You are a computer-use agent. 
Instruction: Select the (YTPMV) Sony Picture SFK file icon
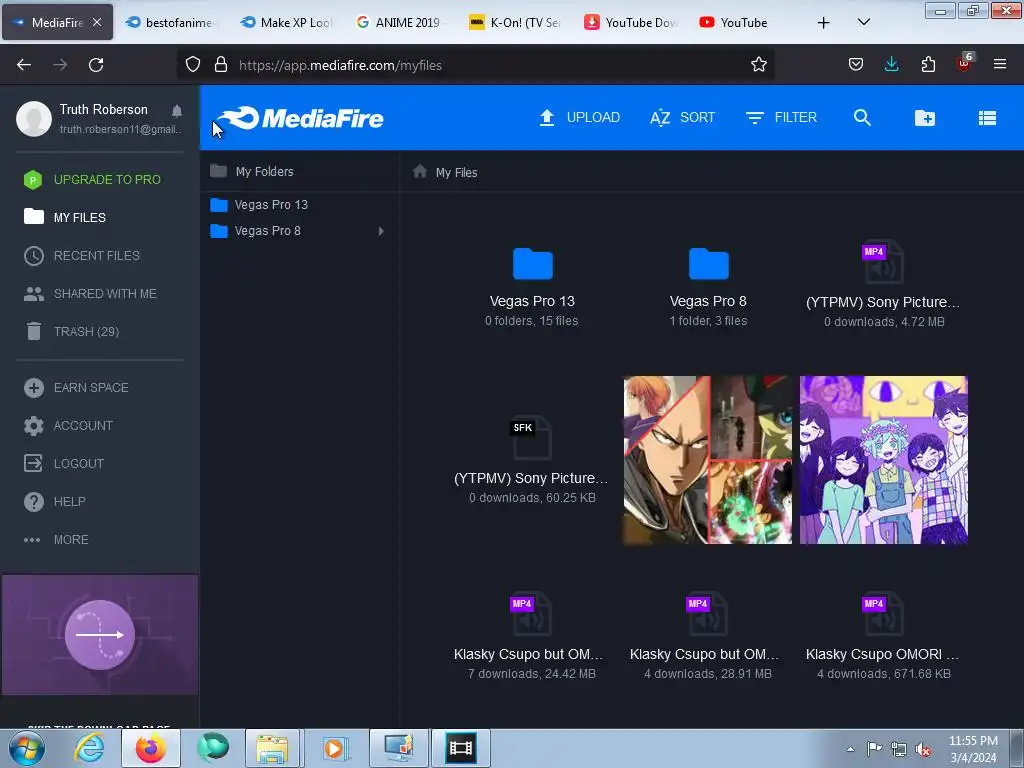coord(532,439)
